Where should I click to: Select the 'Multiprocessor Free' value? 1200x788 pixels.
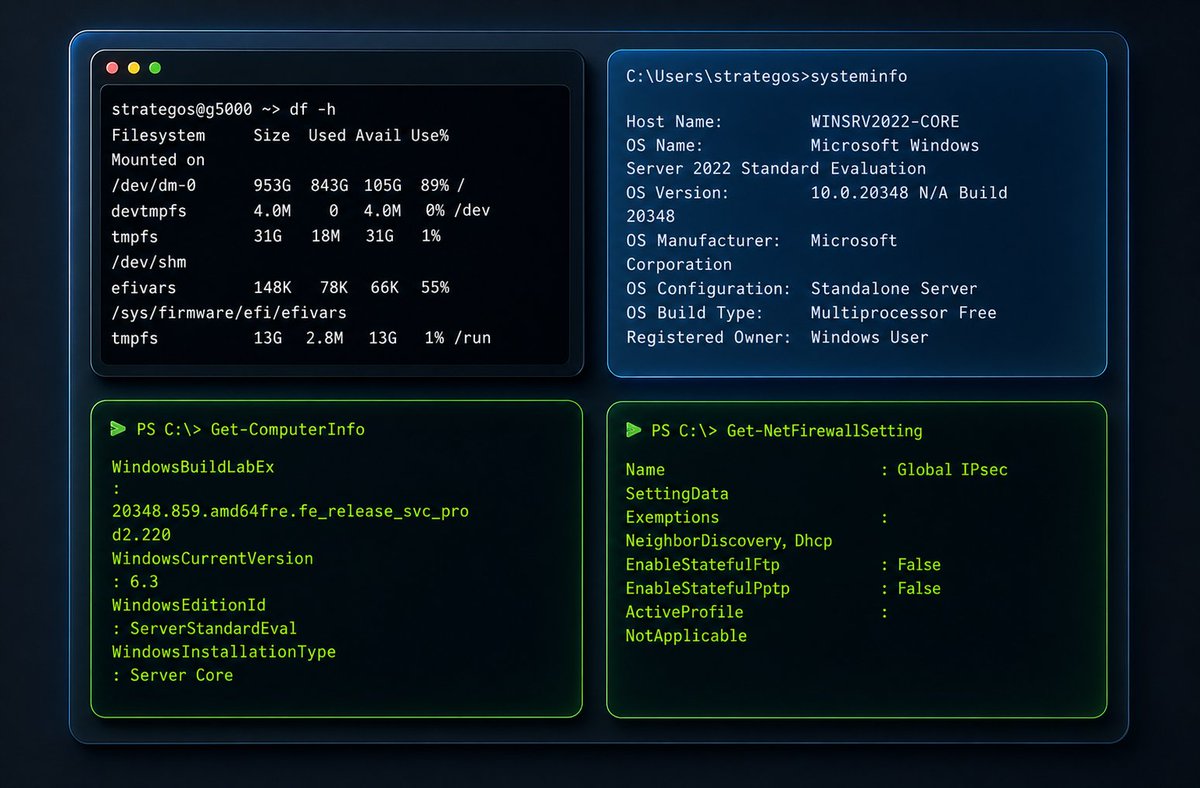pyautogui.click(x=904, y=313)
